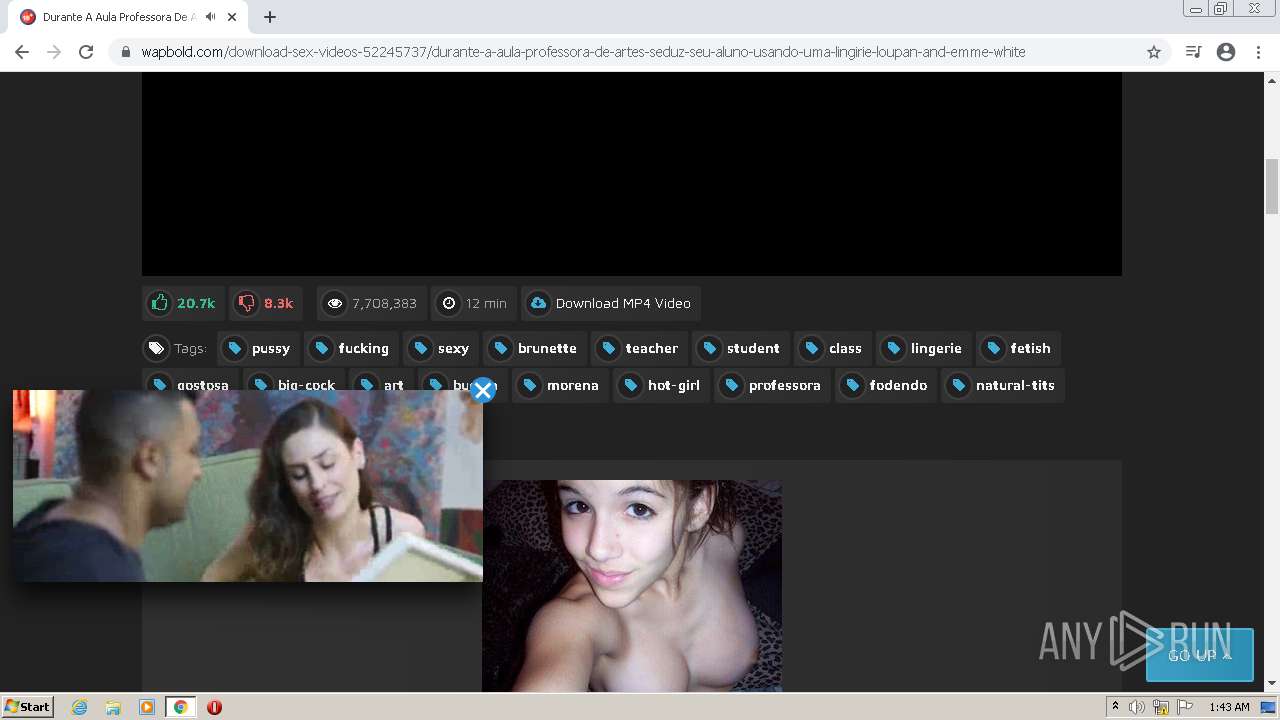Open the media control icon in toolbar
Image resolution: width=1280 pixels, height=720 pixels.
point(1193,52)
